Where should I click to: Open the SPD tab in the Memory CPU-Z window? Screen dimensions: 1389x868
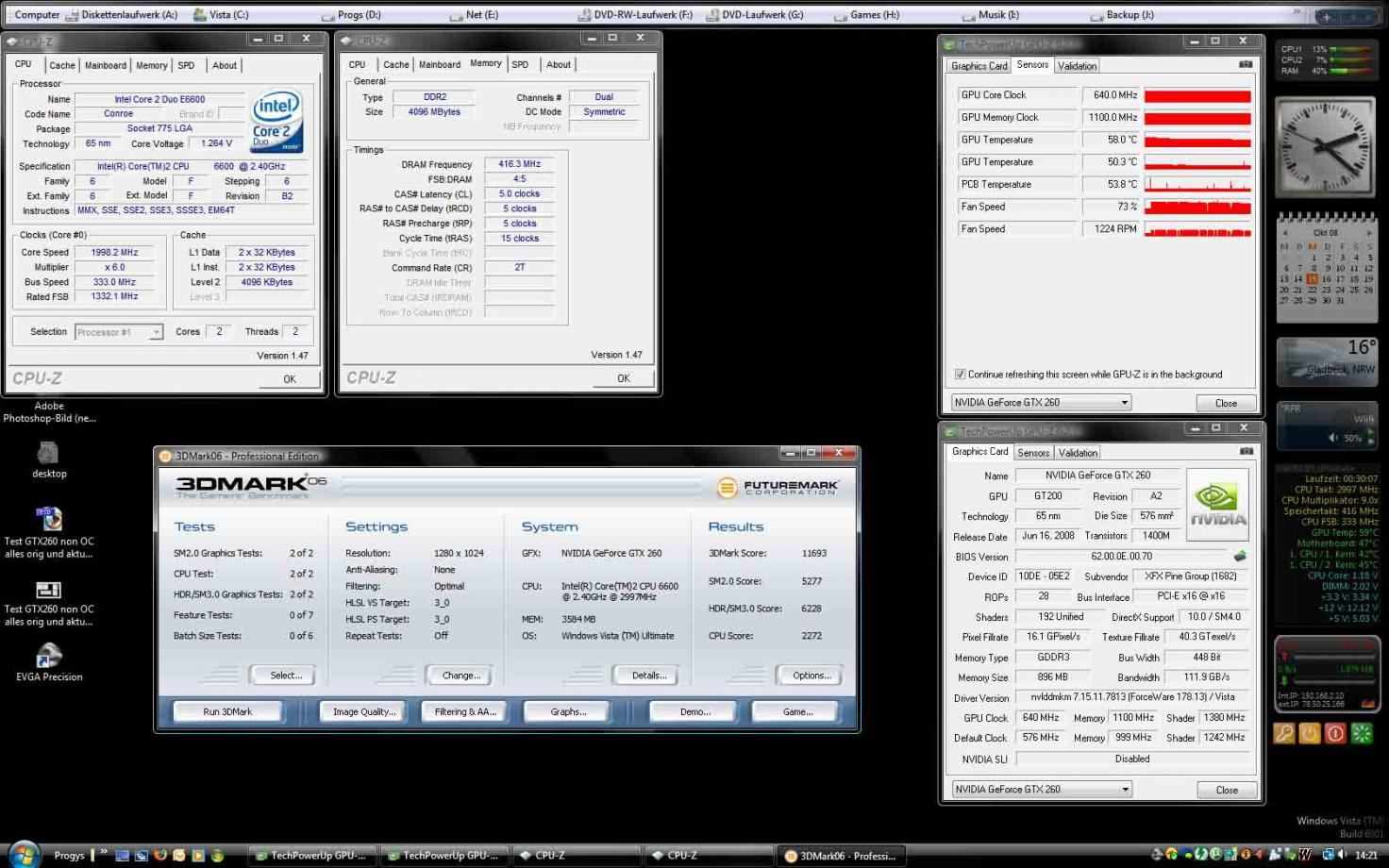click(520, 64)
